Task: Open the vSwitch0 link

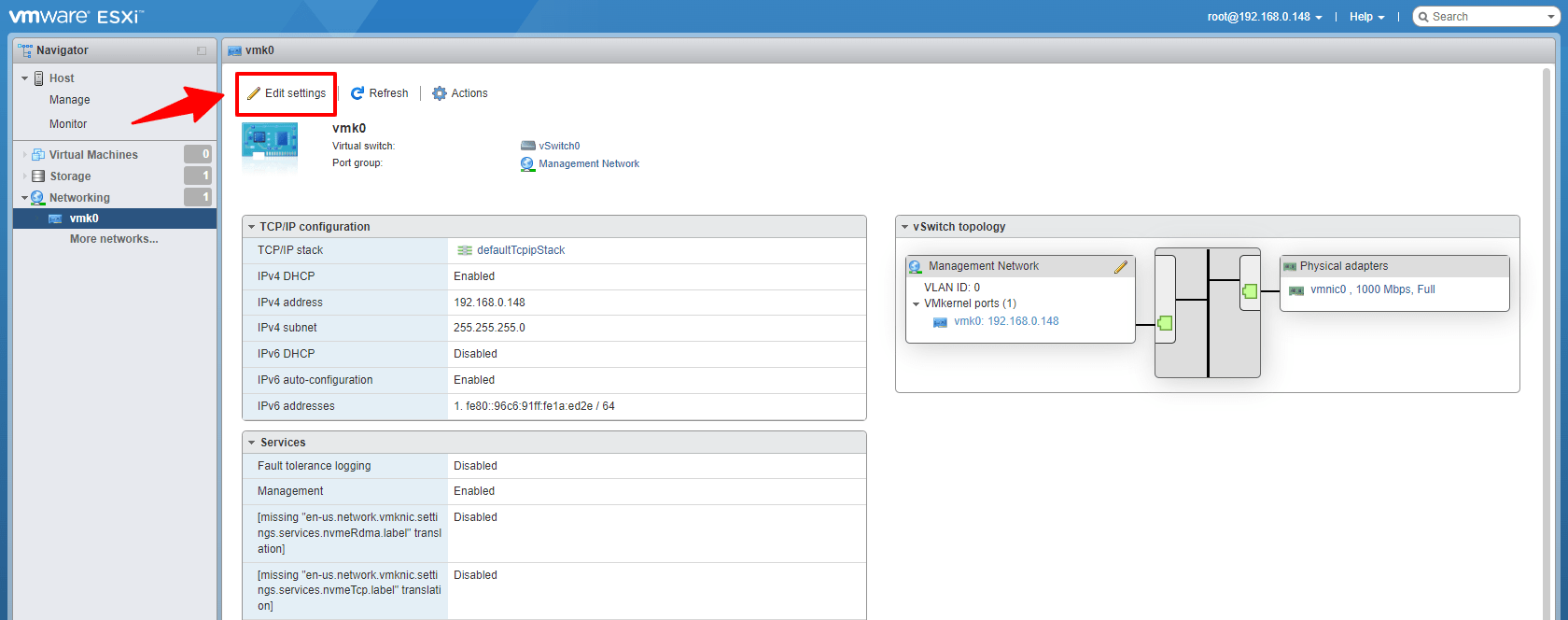Action: click(559, 146)
